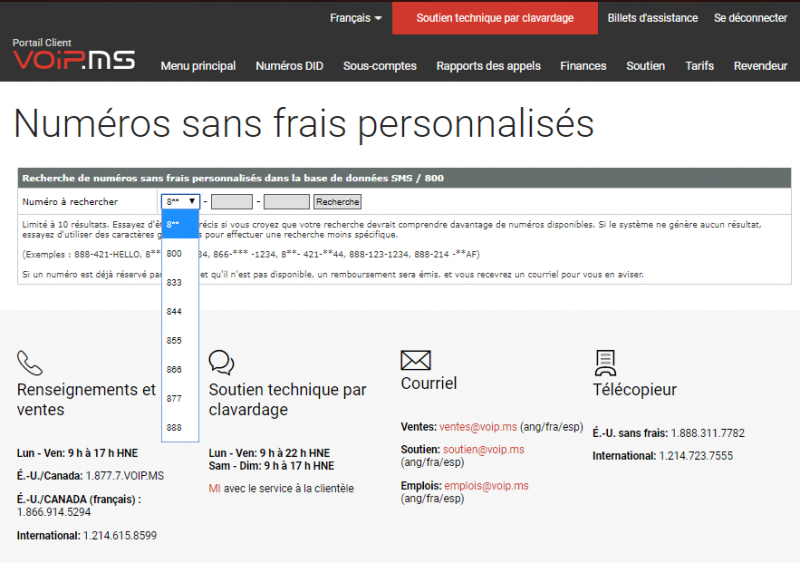Open the Sous-comptes menu
The height and width of the screenshot is (563, 800).
click(x=380, y=66)
